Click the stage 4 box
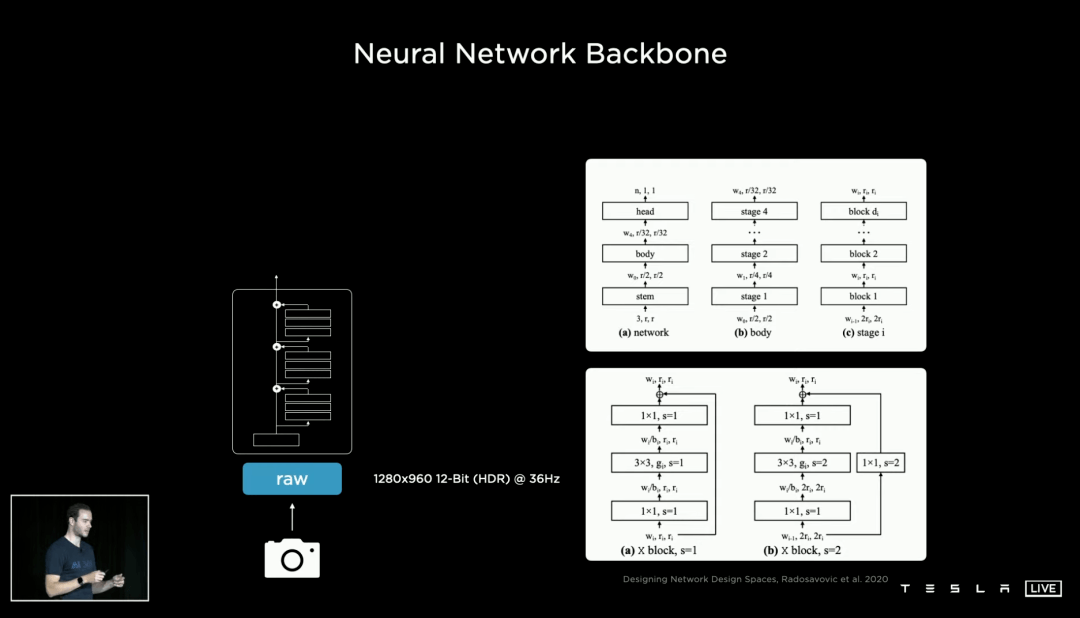This screenshot has width=1080, height=618. [754, 212]
